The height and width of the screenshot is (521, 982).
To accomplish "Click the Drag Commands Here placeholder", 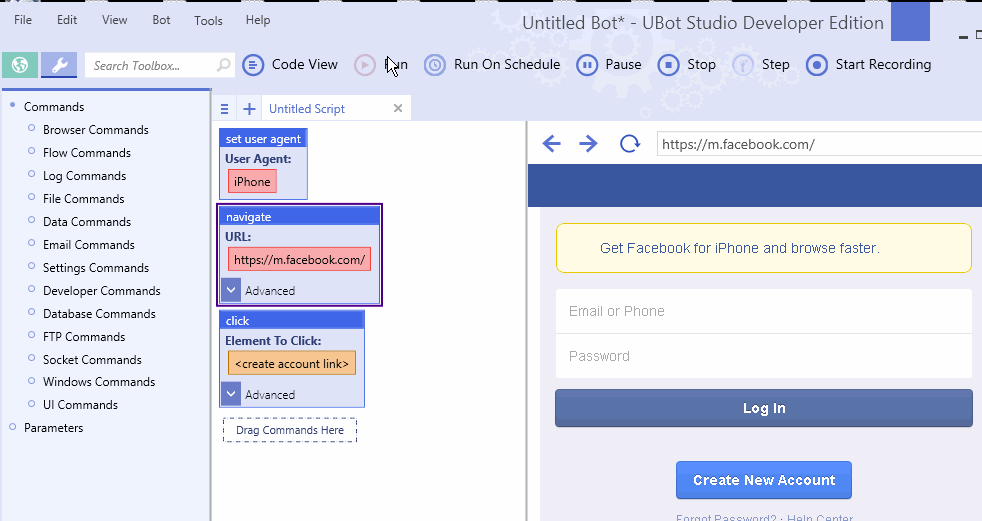I will pyautogui.click(x=290, y=430).
